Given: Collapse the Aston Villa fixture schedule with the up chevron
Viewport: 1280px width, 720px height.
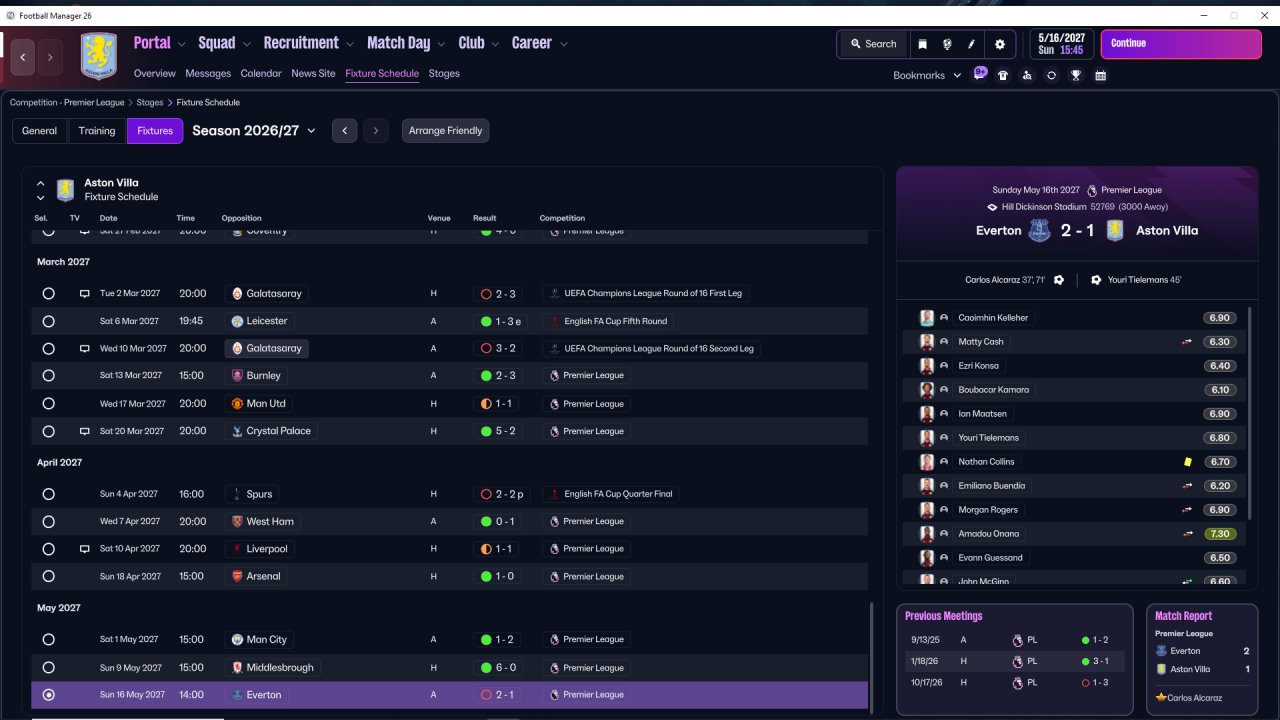Looking at the screenshot, I should pos(41,184).
